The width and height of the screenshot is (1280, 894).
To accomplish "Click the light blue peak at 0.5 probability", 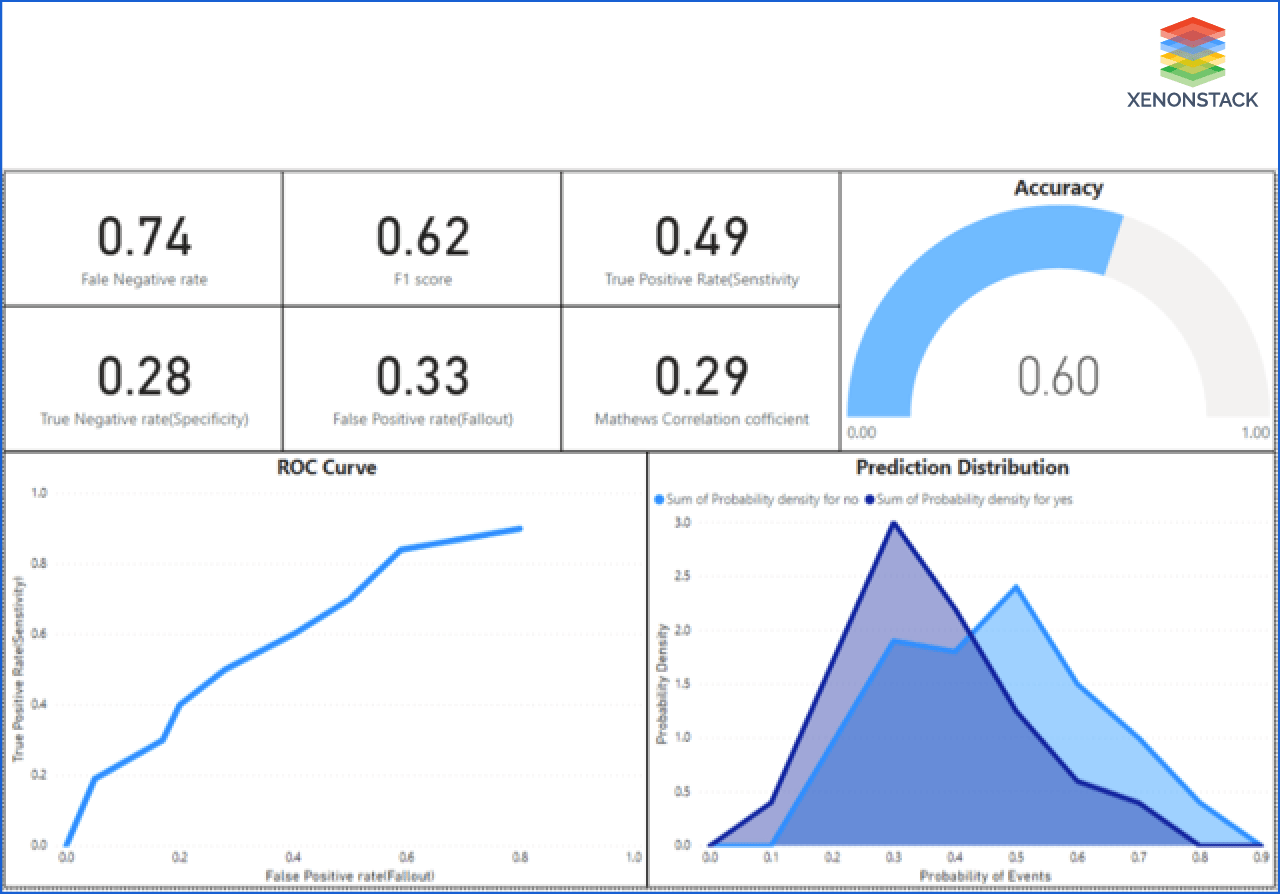I will (1016, 588).
